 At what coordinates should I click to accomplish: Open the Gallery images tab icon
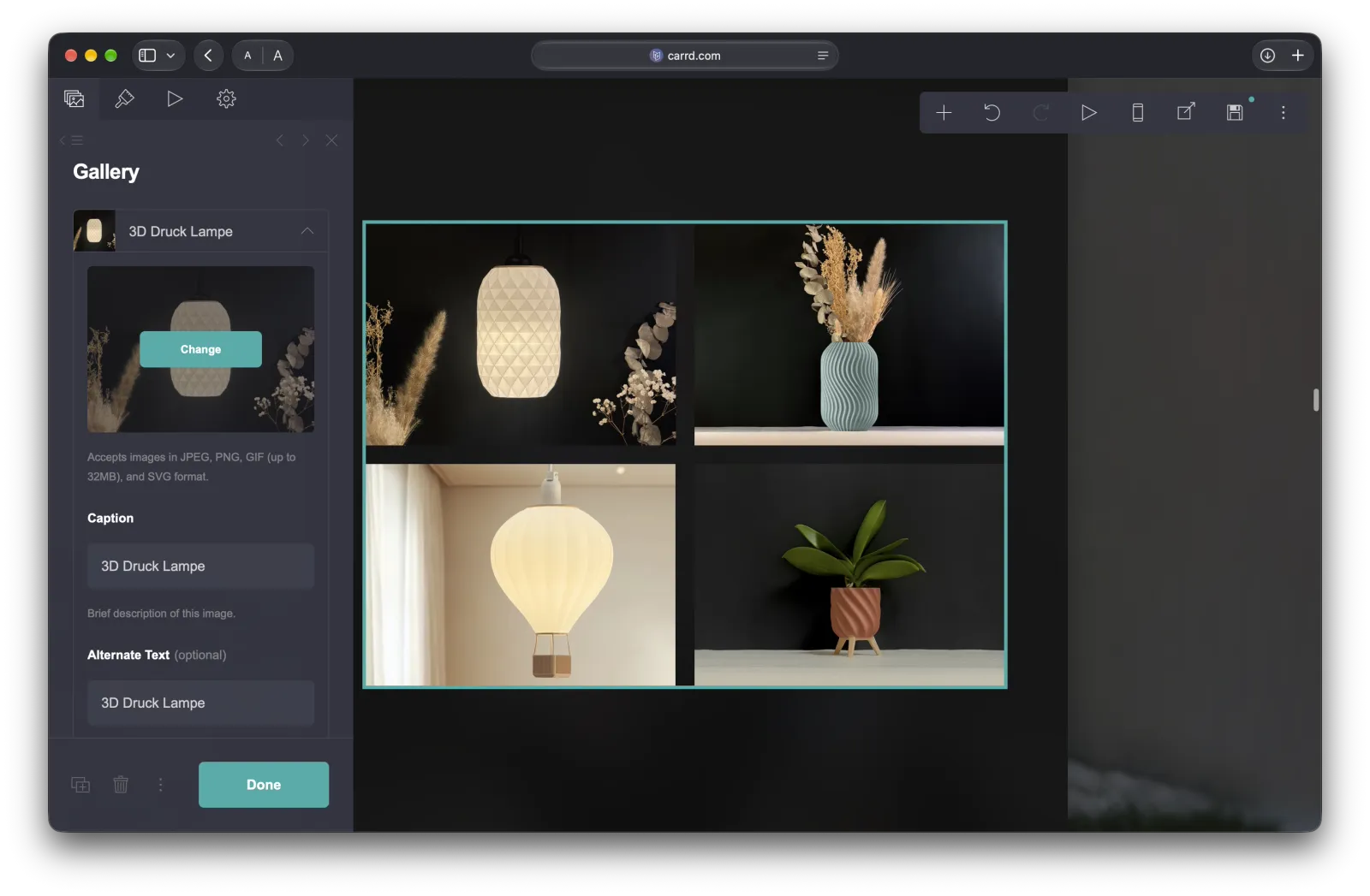[x=74, y=98]
